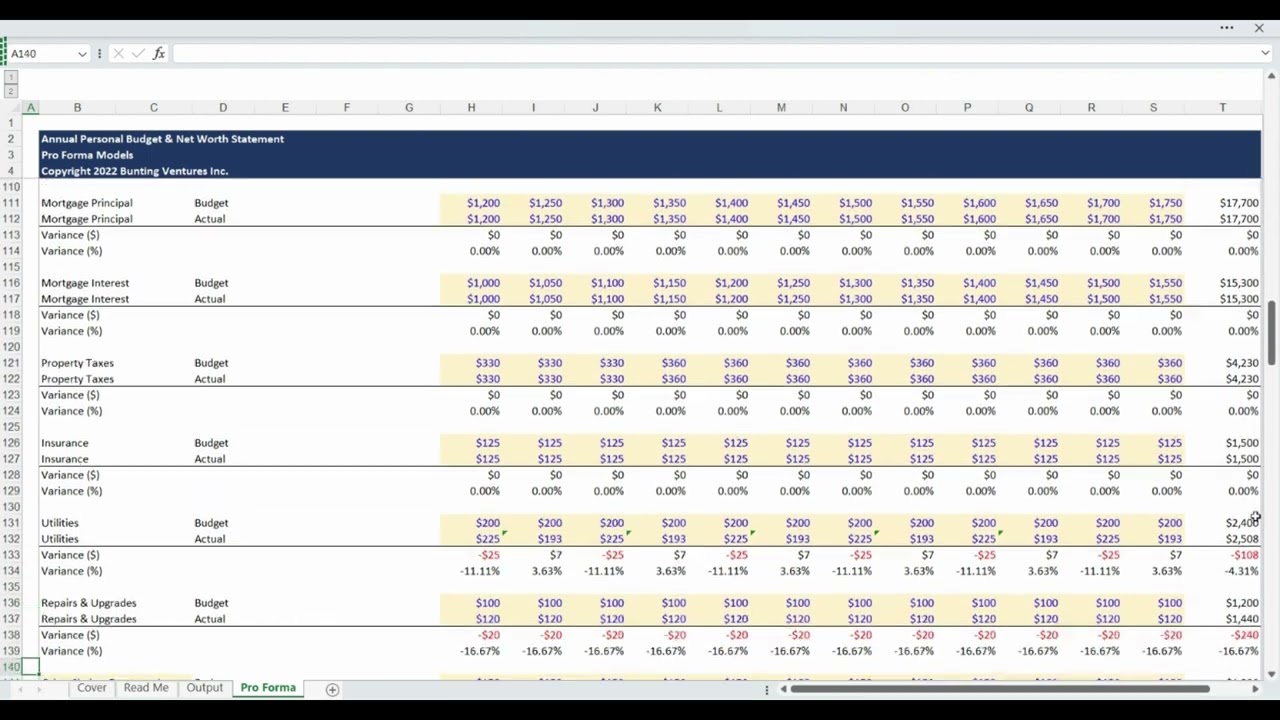
Task: Click the -$240 variance total in row 138
Action: coord(1246,635)
